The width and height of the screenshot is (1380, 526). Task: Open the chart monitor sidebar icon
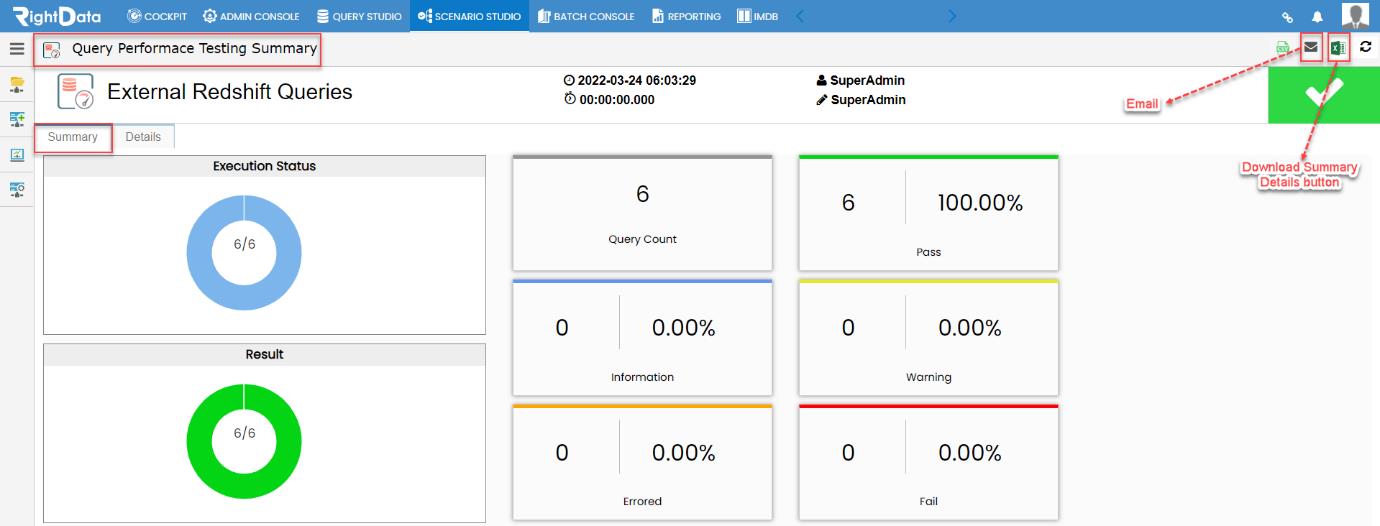(17, 154)
